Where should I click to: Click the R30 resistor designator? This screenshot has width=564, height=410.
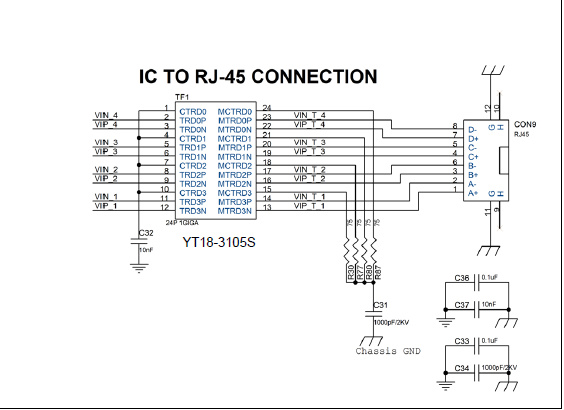tap(351, 272)
